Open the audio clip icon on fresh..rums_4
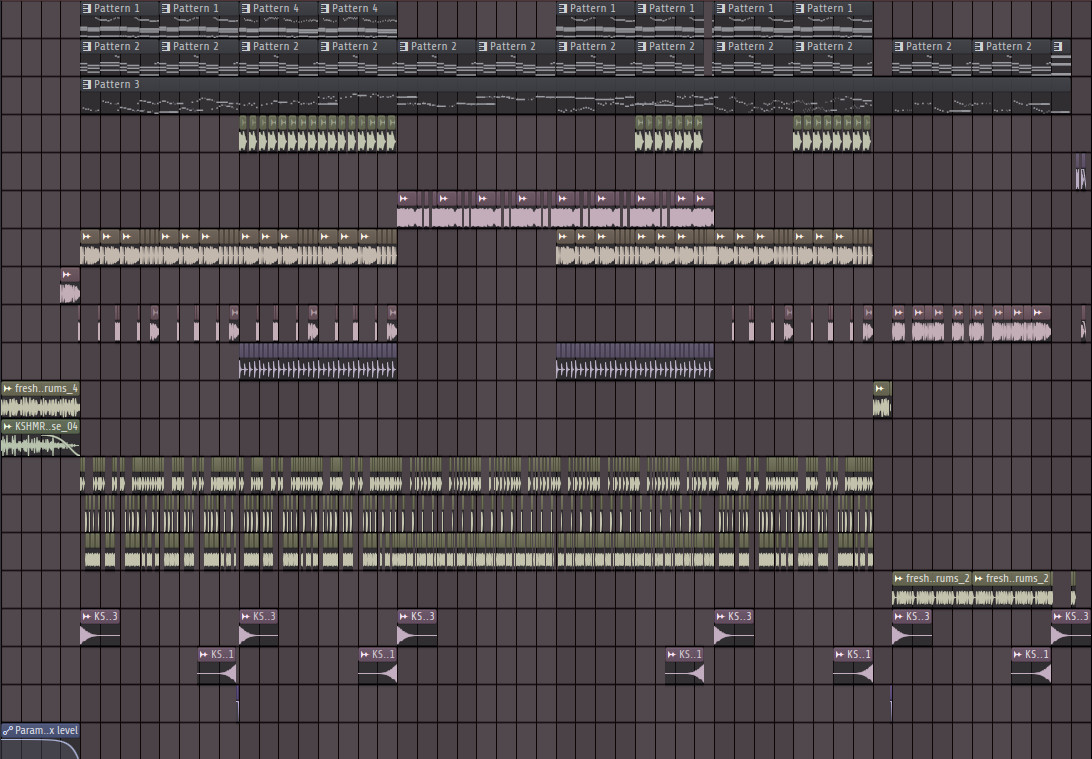Screen dimensions: 1092x759 click(8, 389)
